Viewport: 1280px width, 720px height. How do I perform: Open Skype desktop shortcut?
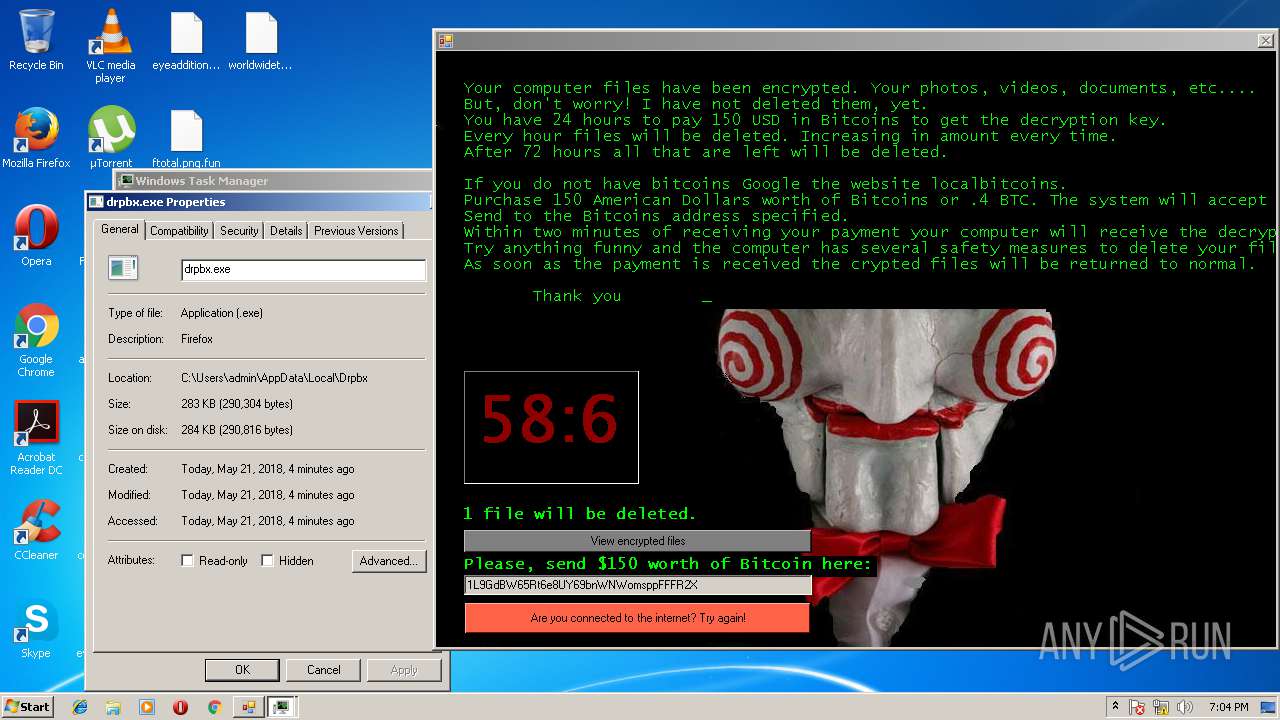coord(36,628)
